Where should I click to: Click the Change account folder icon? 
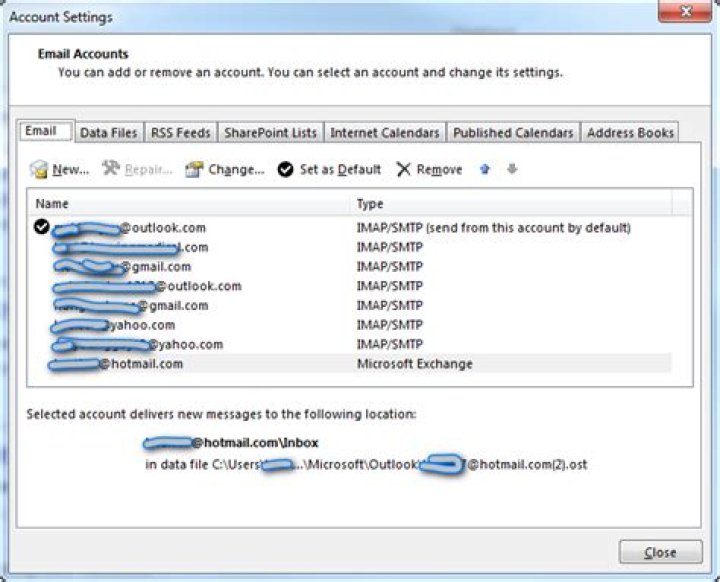point(194,170)
